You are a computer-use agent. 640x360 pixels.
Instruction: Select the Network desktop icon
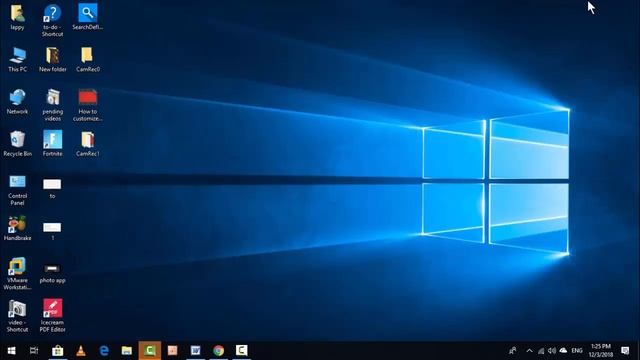tap(17, 102)
